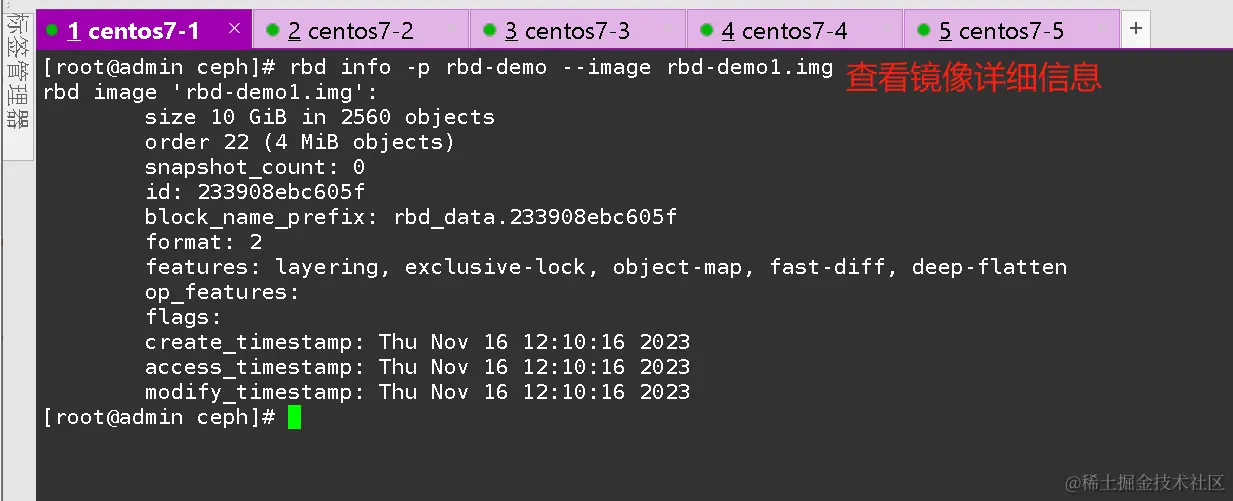Click the green status dot on centos7-4 tab
This screenshot has height=501, width=1233.
706,30
